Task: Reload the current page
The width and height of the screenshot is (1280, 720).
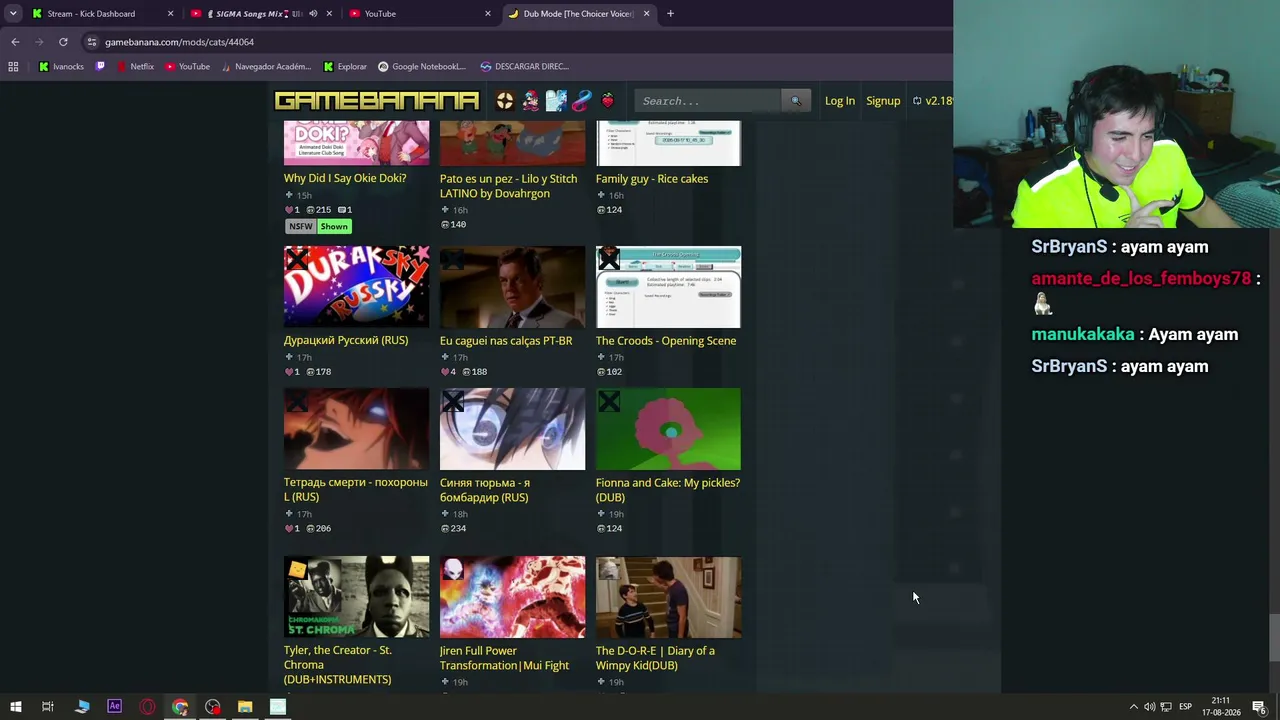Action: point(63,42)
